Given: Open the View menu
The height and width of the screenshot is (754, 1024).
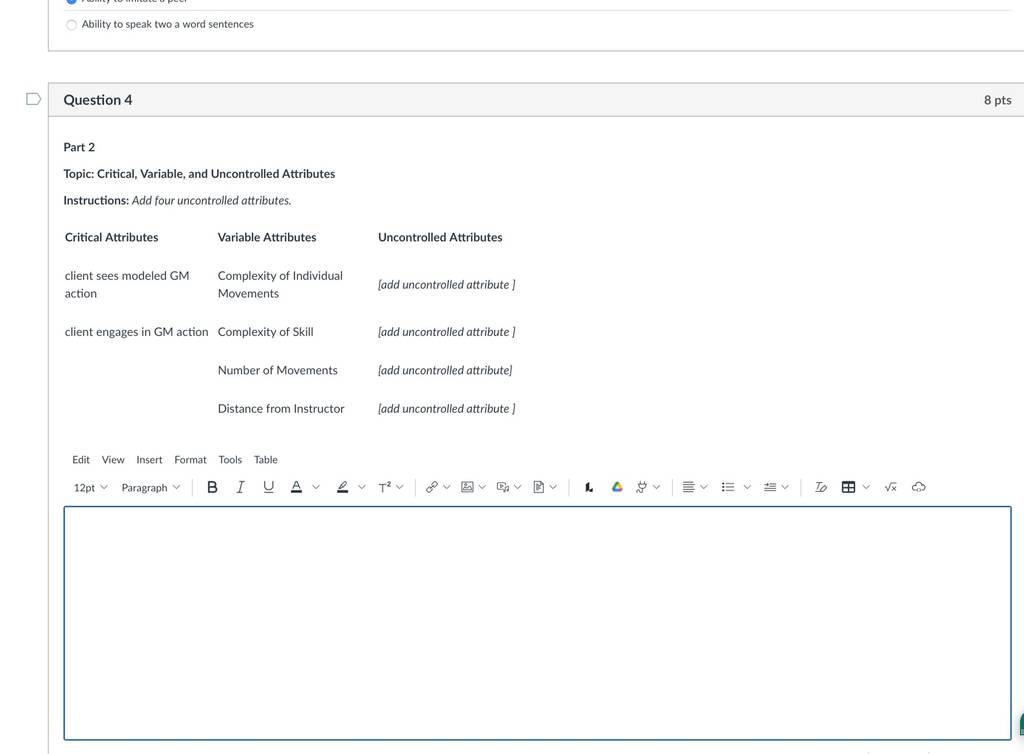Looking at the screenshot, I should point(113,460).
